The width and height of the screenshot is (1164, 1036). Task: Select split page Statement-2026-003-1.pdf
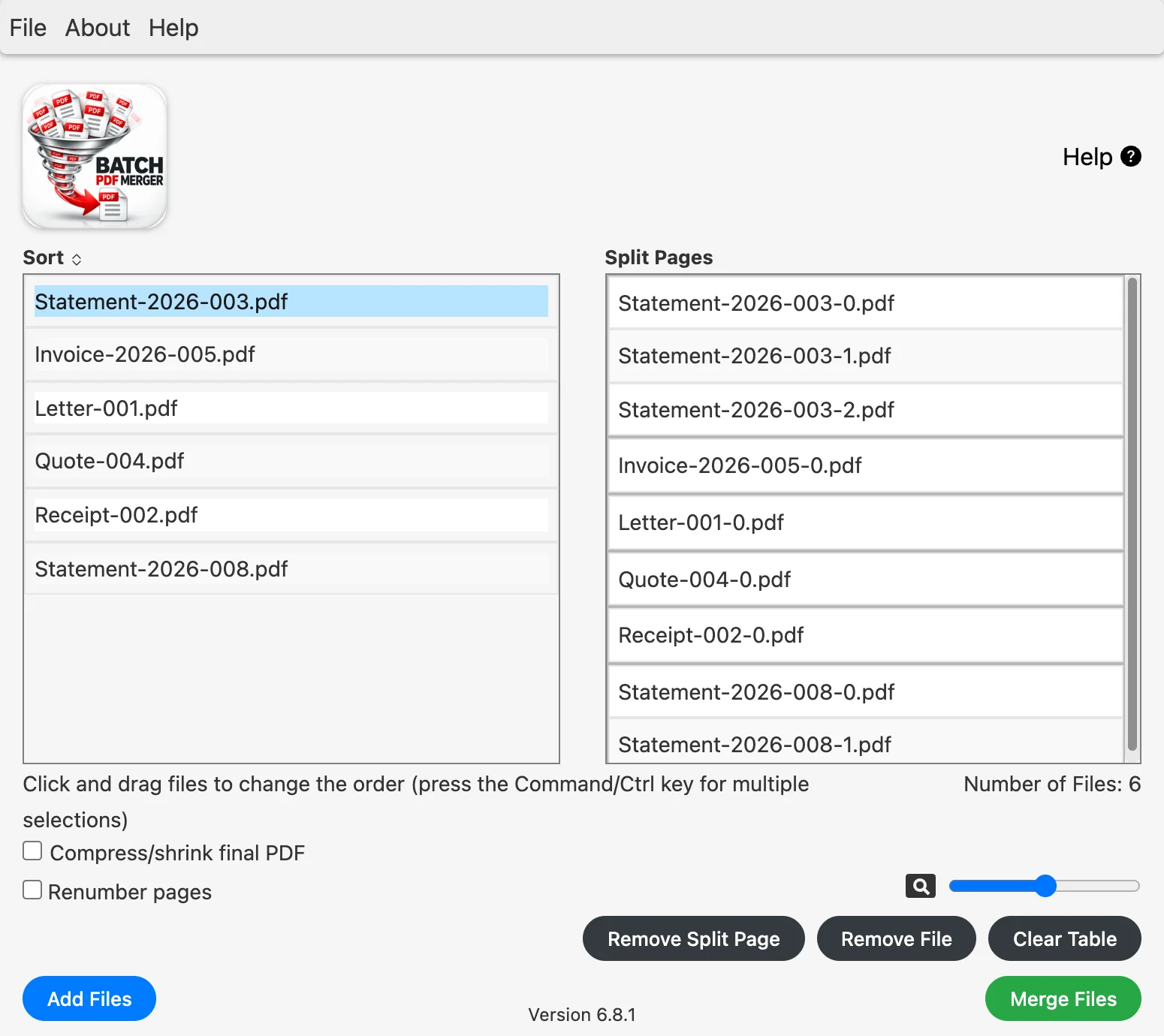(x=865, y=356)
